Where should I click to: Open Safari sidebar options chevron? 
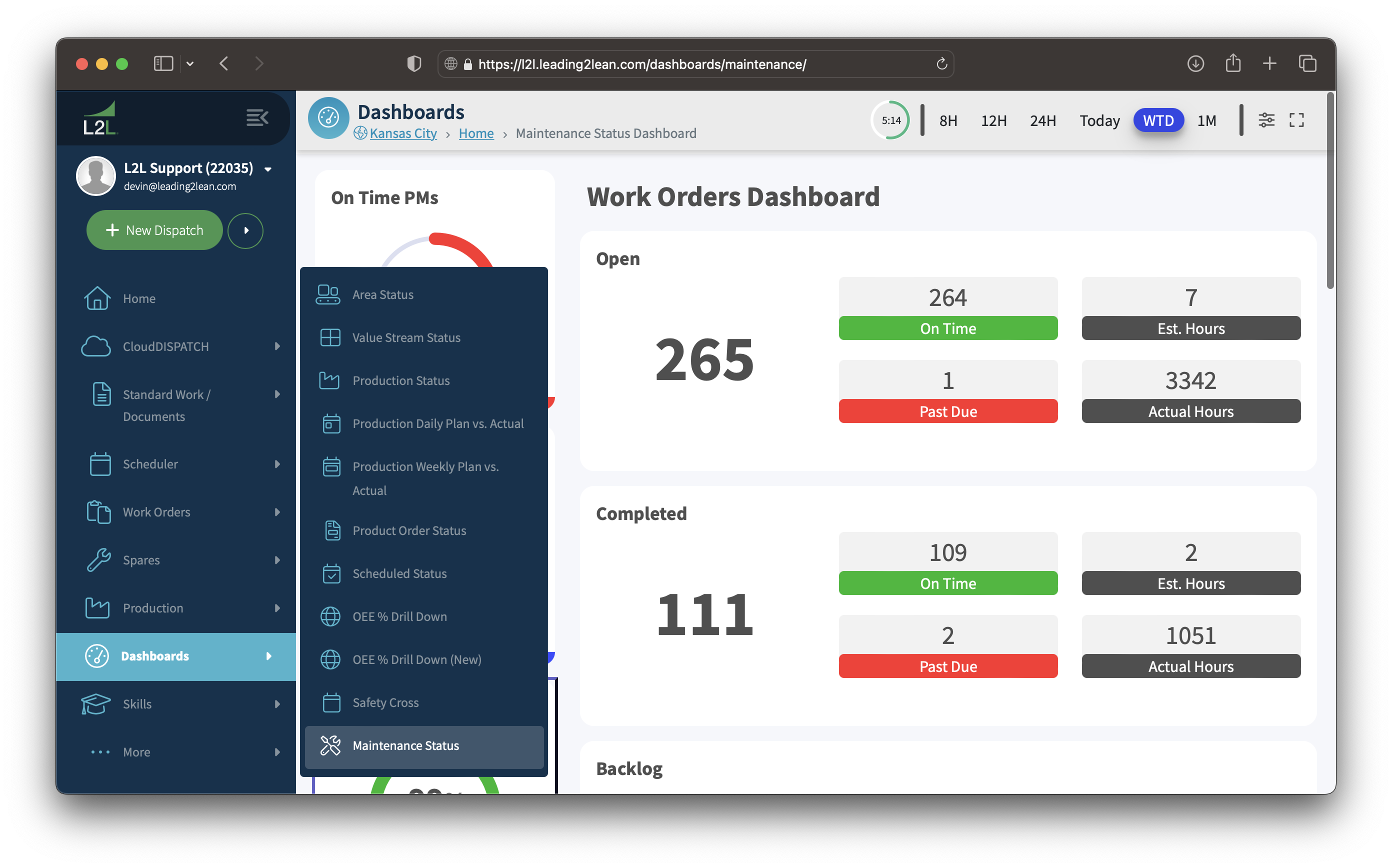click(x=189, y=63)
